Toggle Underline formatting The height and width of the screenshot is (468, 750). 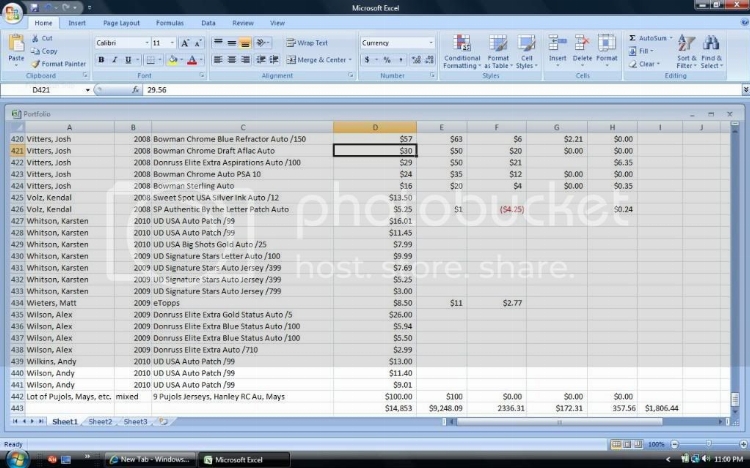(128, 60)
